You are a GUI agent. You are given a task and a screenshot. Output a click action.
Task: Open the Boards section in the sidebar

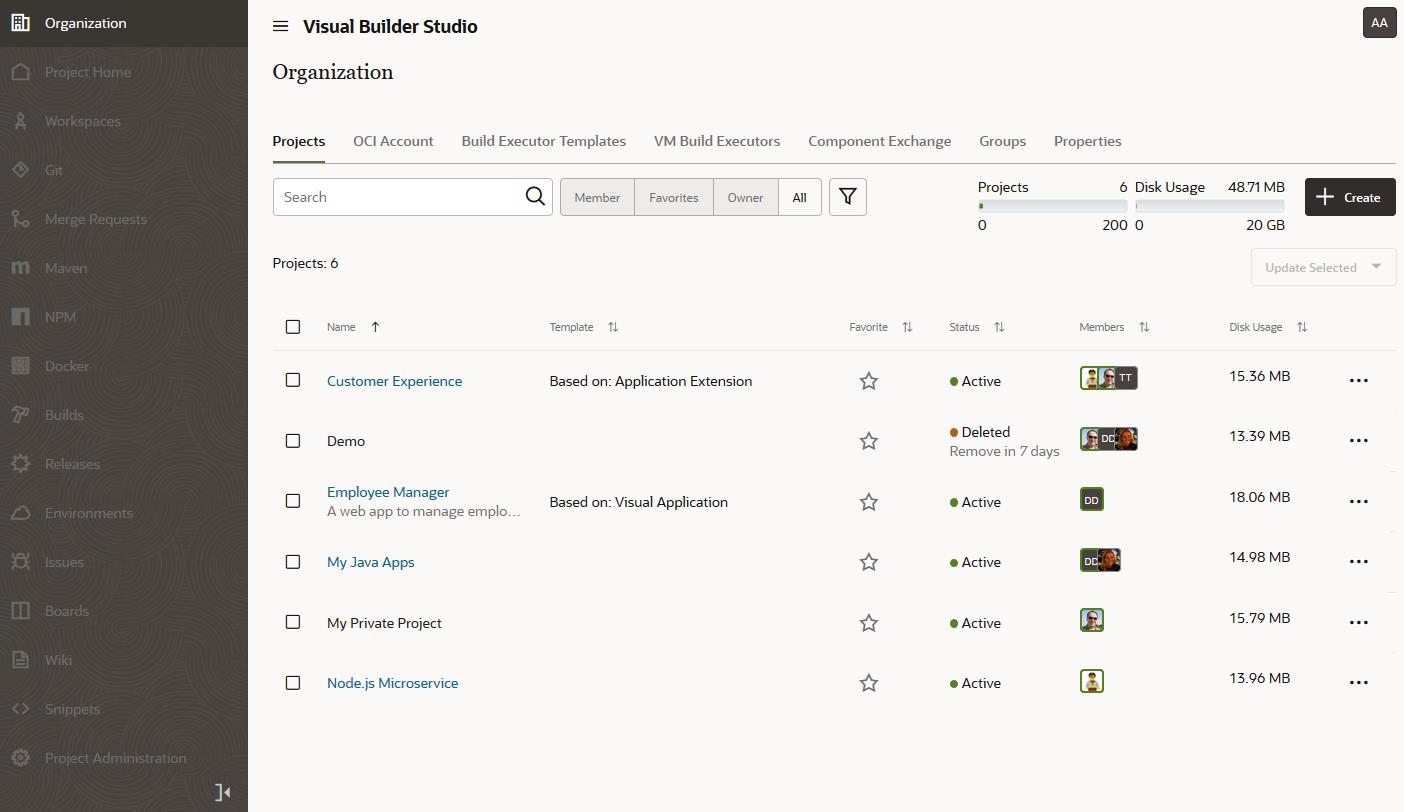(x=66, y=610)
